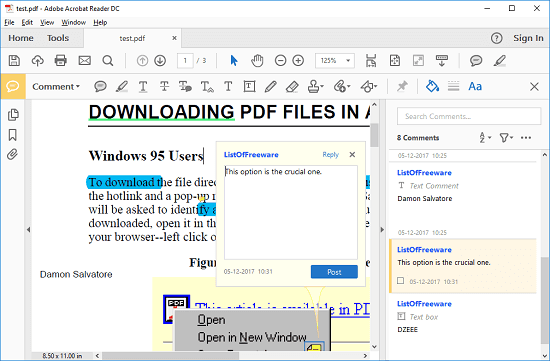Viewport: 550px width, 361px height.
Task: Click Reply in the comment popup
Action: pyautogui.click(x=330, y=155)
